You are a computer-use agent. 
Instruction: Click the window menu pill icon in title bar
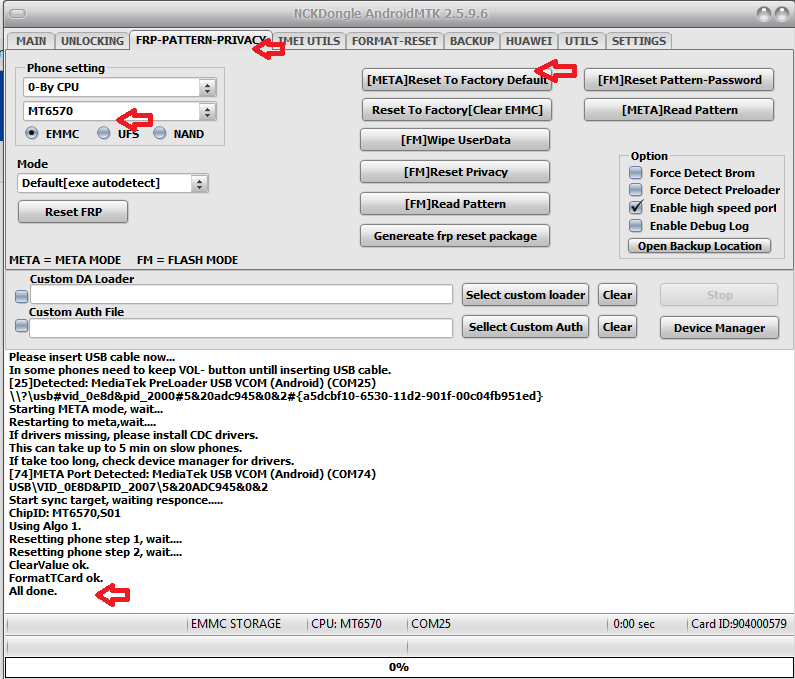[x=18, y=14]
